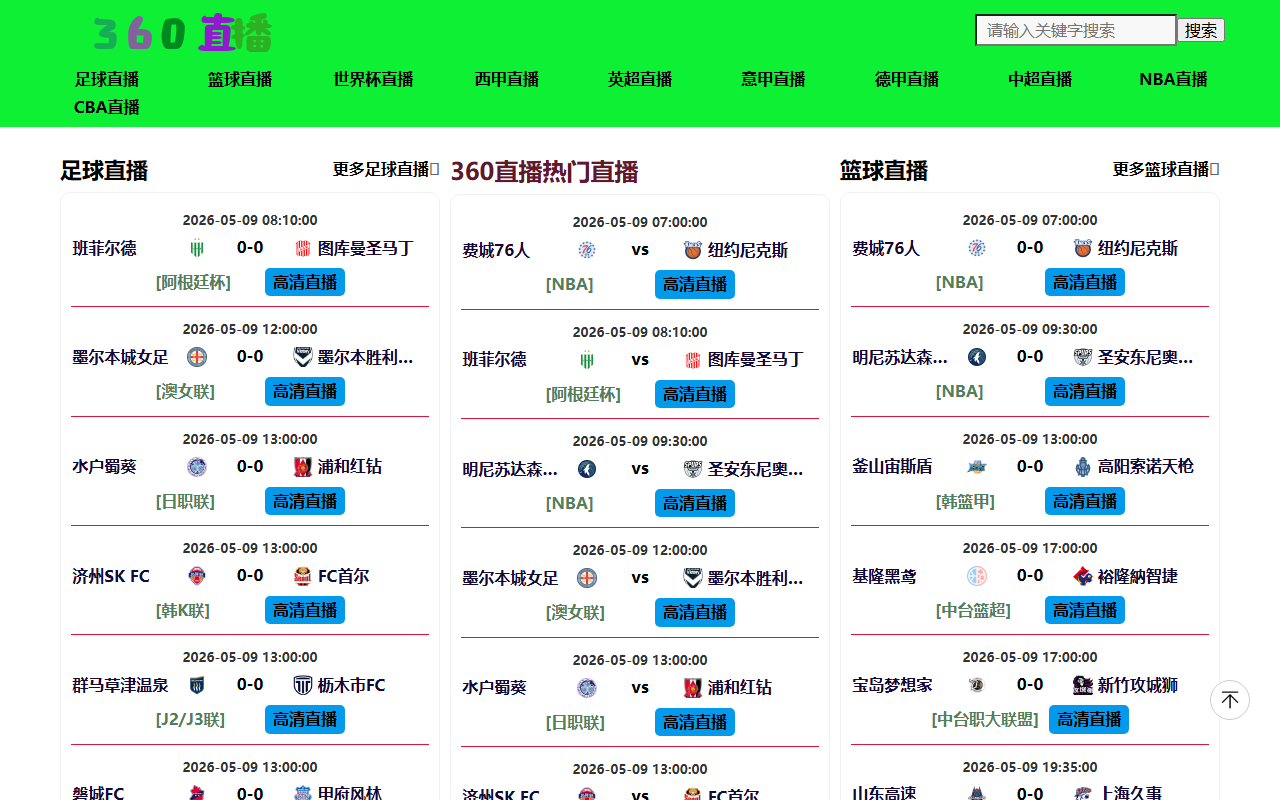Open 世界杯直播 navigation item

373,79
